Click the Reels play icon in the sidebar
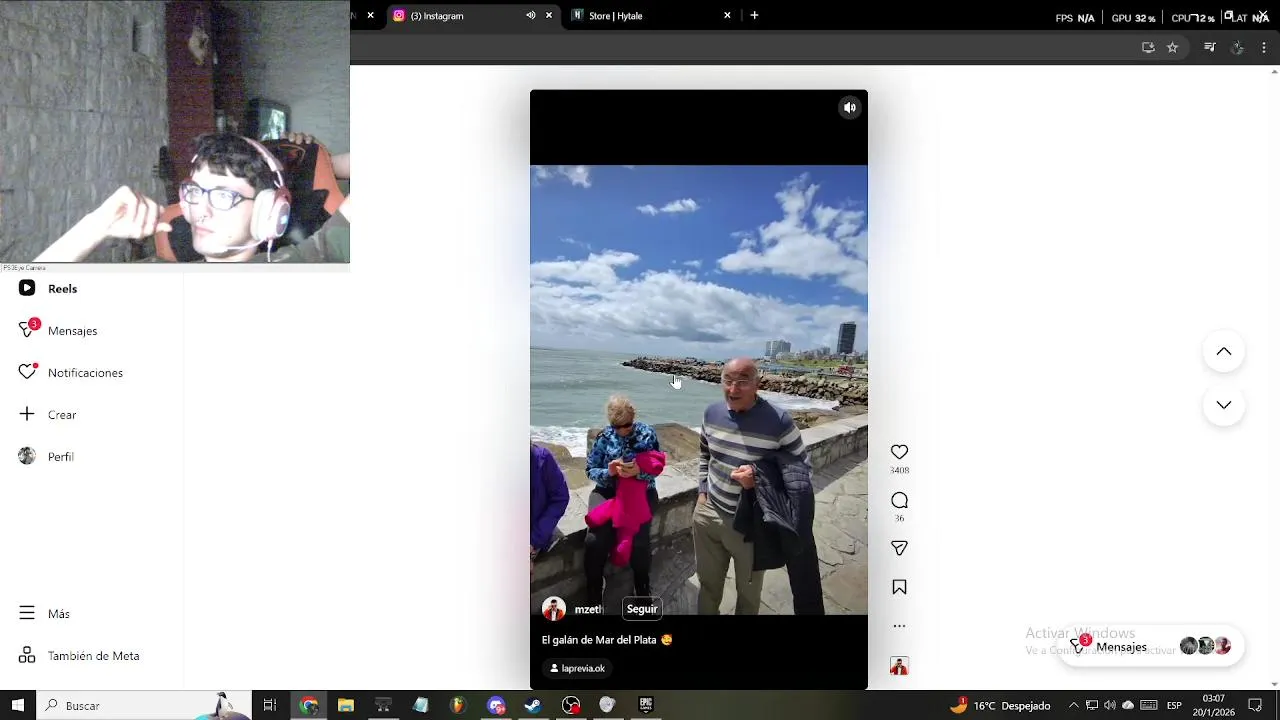The width and height of the screenshot is (1280, 720). (x=27, y=288)
